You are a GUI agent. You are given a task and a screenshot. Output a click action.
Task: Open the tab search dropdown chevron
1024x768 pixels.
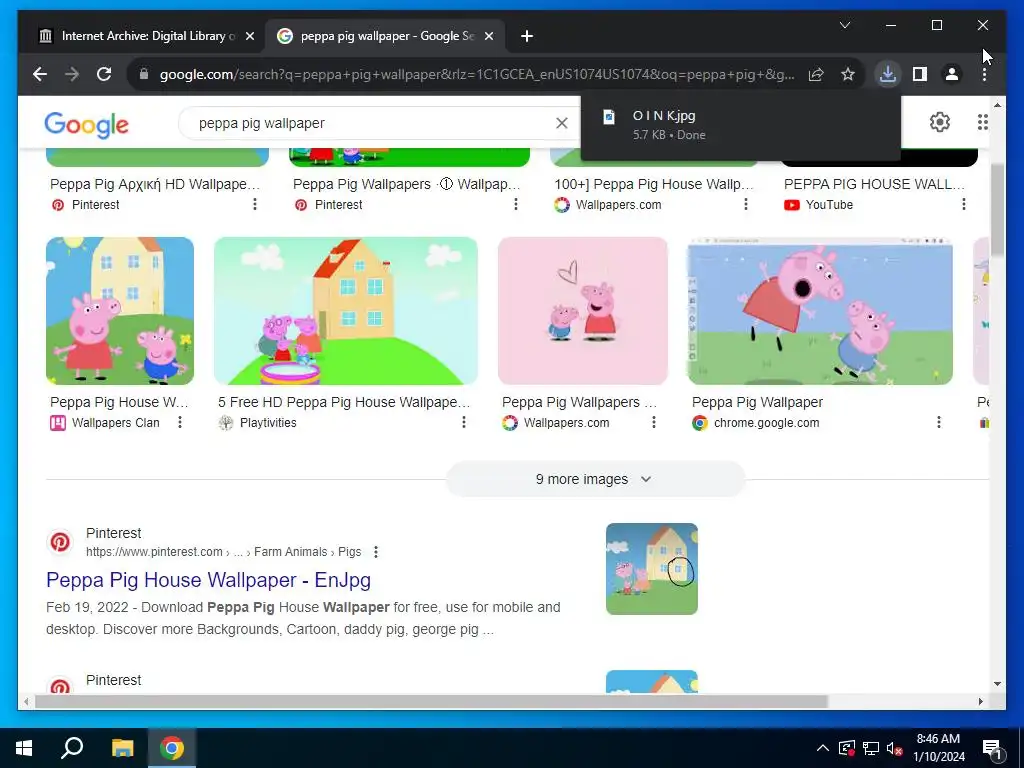844,25
